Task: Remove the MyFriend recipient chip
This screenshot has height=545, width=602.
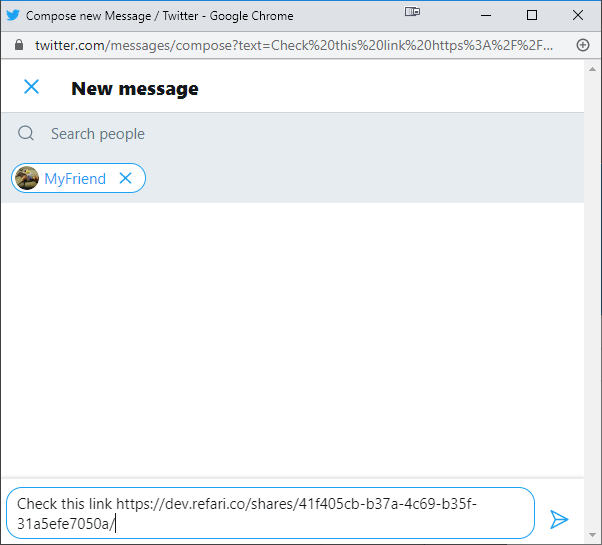Action: pyautogui.click(x=126, y=178)
